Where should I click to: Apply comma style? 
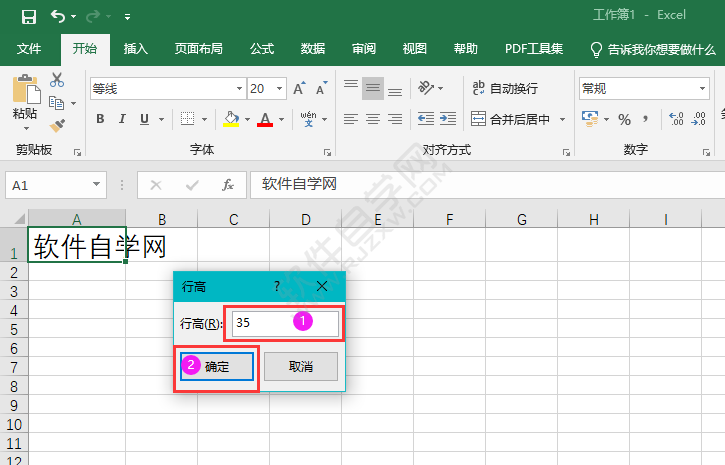(x=645, y=119)
